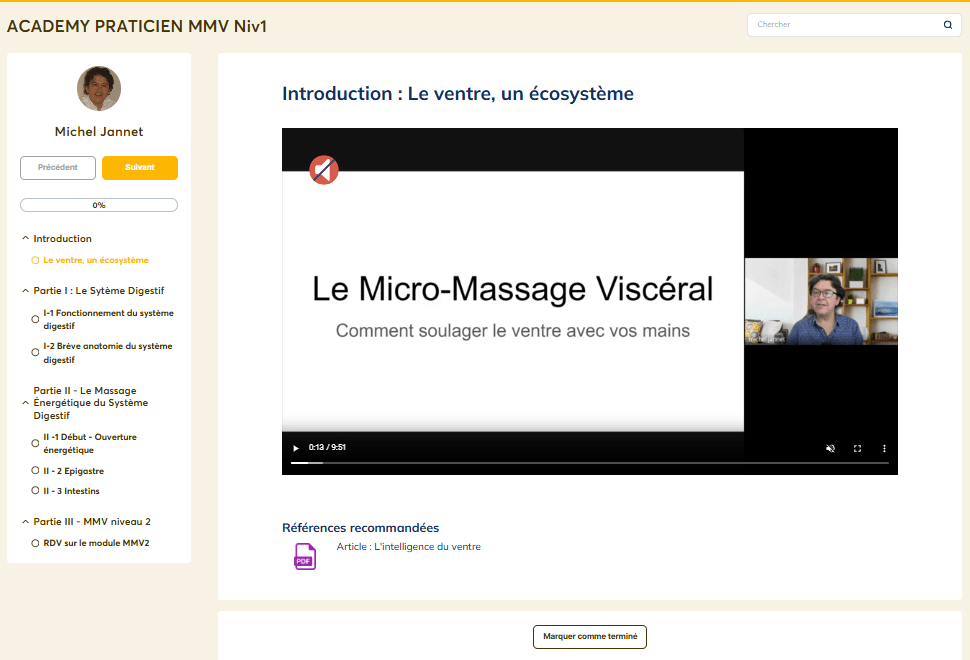Open lesson Le ventre, un écosystème
The height and width of the screenshot is (660, 970).
pos(96,260)
